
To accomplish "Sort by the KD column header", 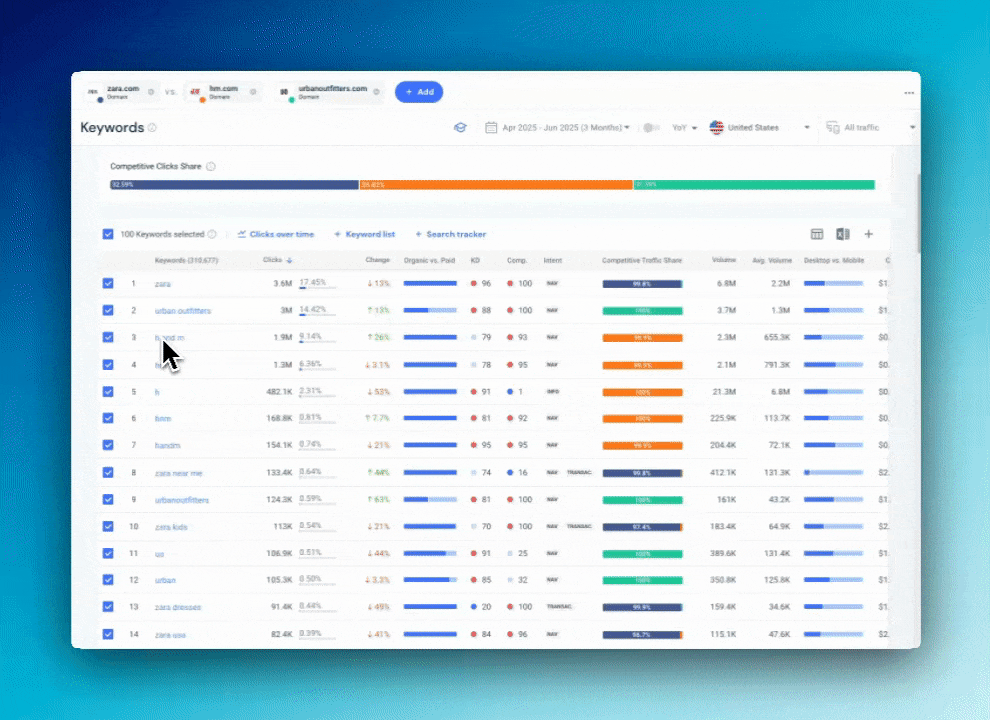I will pyautogui.click(x=475, y=260).
